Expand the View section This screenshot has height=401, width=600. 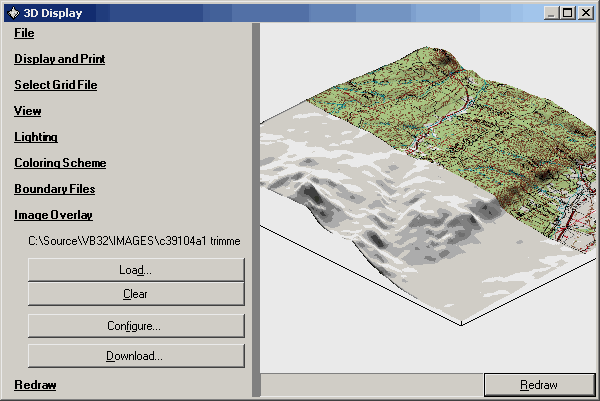click(x=28, y=111)
